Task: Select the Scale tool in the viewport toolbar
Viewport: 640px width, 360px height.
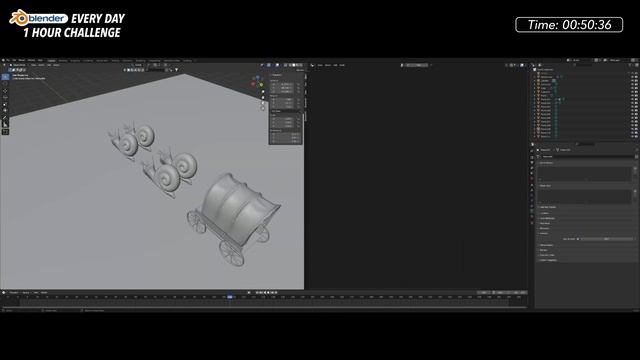Action: click(5, 104)
